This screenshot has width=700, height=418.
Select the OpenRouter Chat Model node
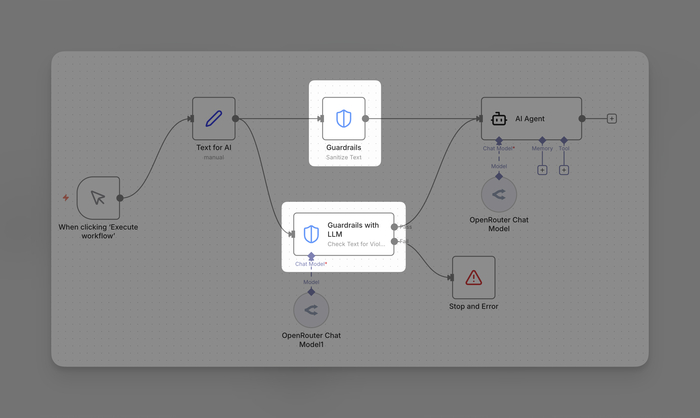coord(498,194)
